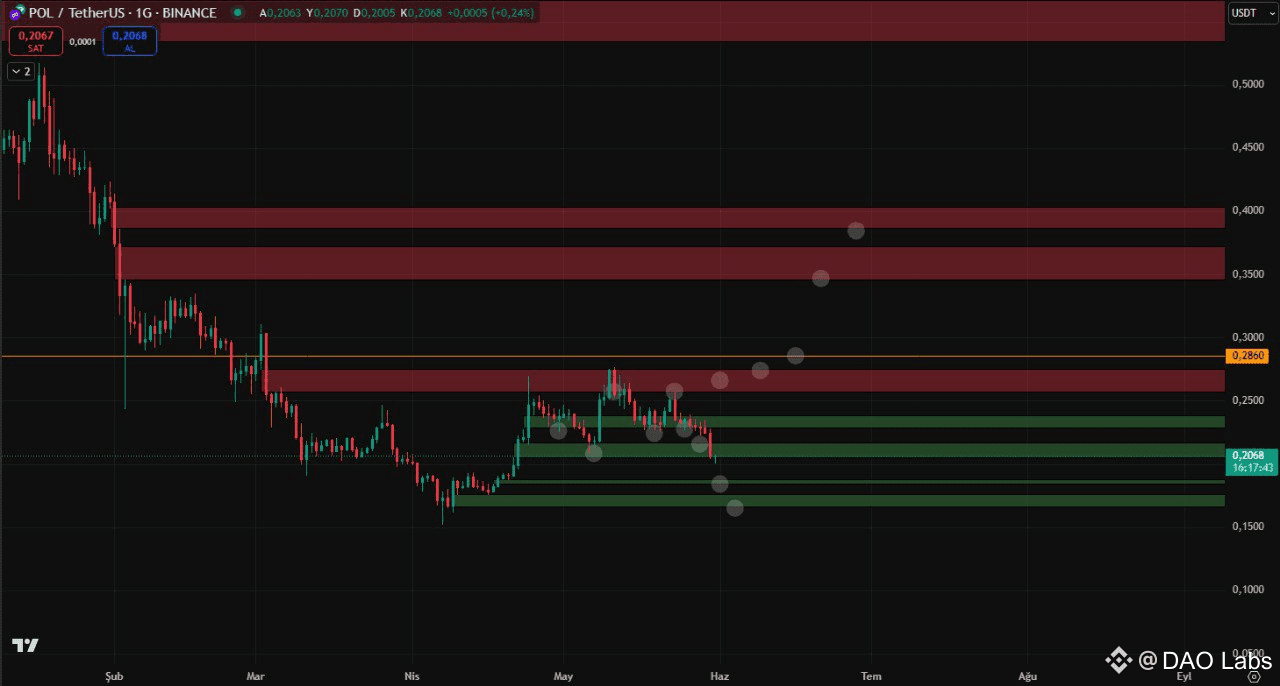Click the May label on time axis
Image resolution: width=1280 pixels, height=686 pixels.
[x=563, y=676]
